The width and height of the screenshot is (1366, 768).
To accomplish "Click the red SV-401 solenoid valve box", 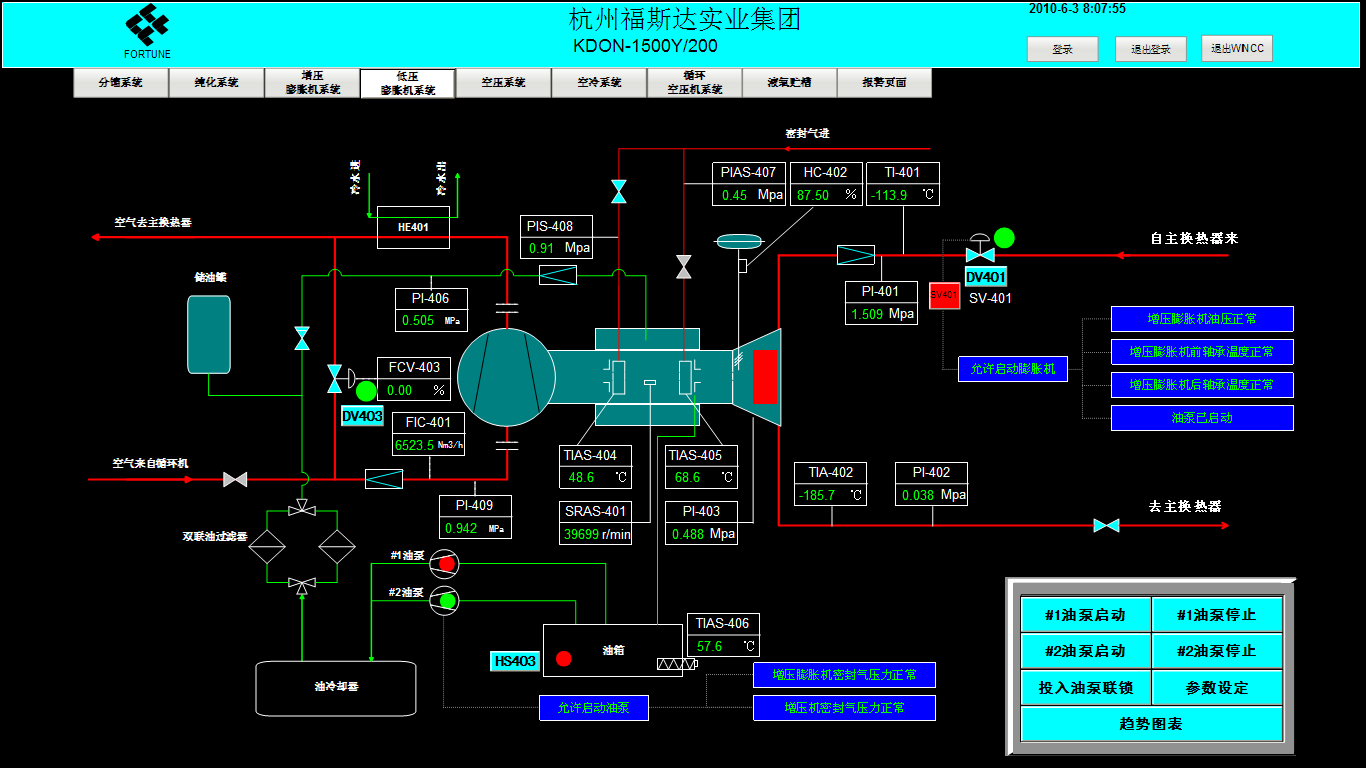I will pos(944,295).
